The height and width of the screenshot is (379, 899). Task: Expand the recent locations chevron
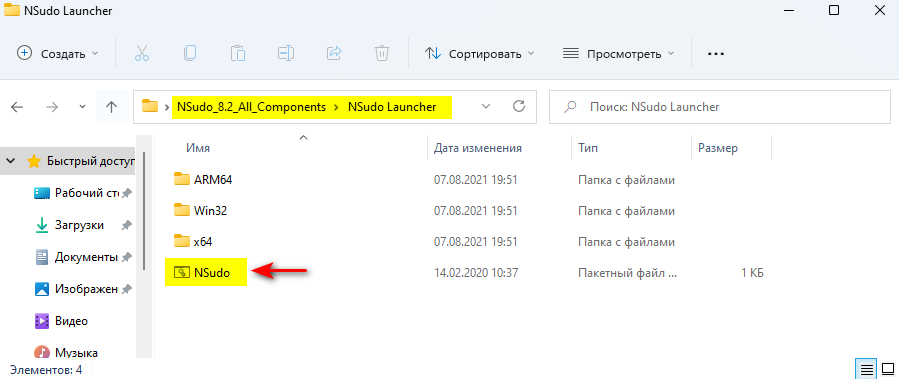pyautogui.click(x=83, y=107)
